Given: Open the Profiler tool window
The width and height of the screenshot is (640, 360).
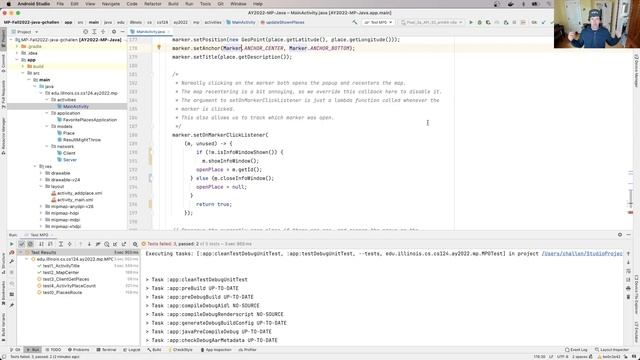Looking at the screenshot, I should pyautogui.click(x=247, y=350).
